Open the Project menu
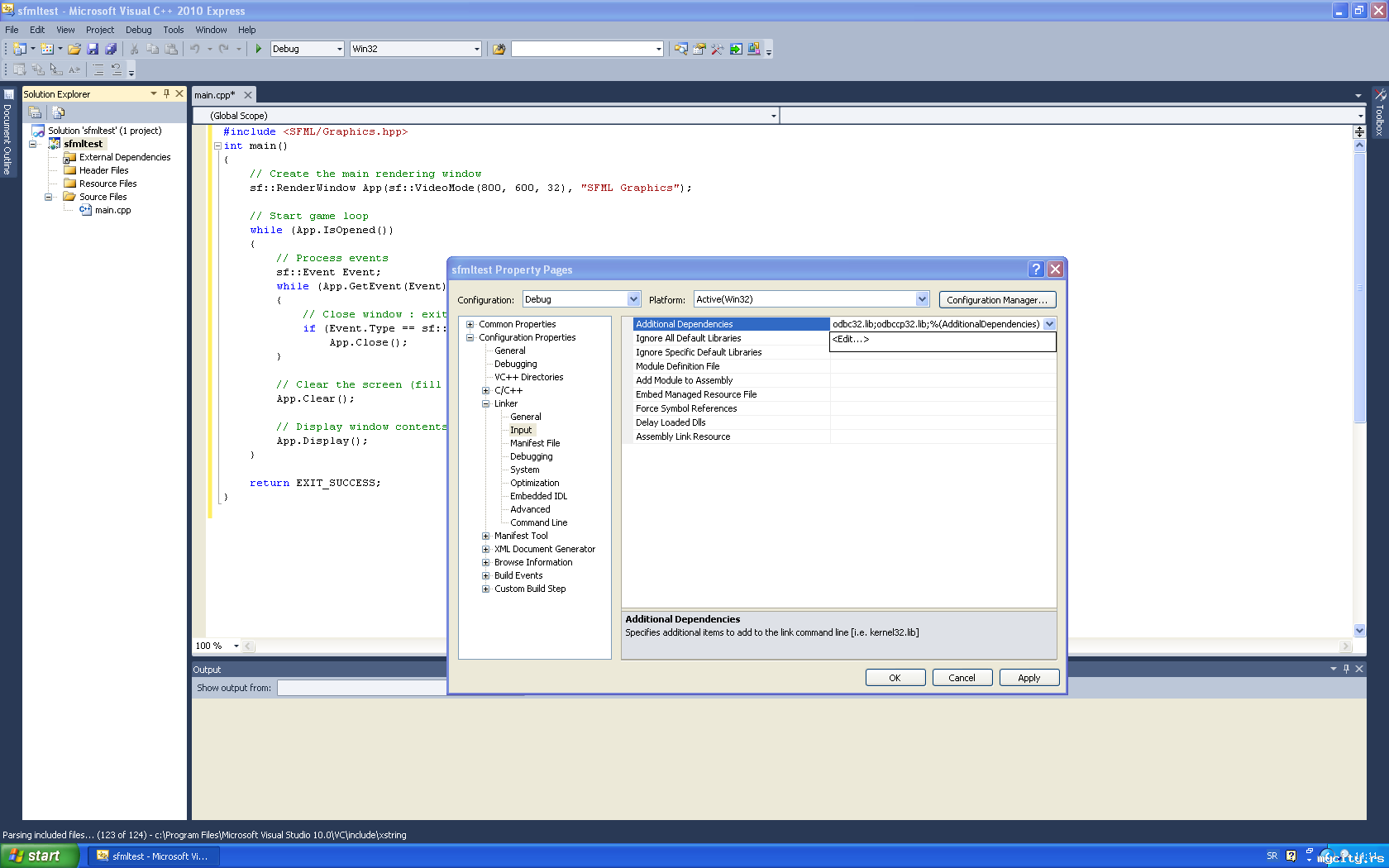1389x868 pixels. tap(99, 30)
